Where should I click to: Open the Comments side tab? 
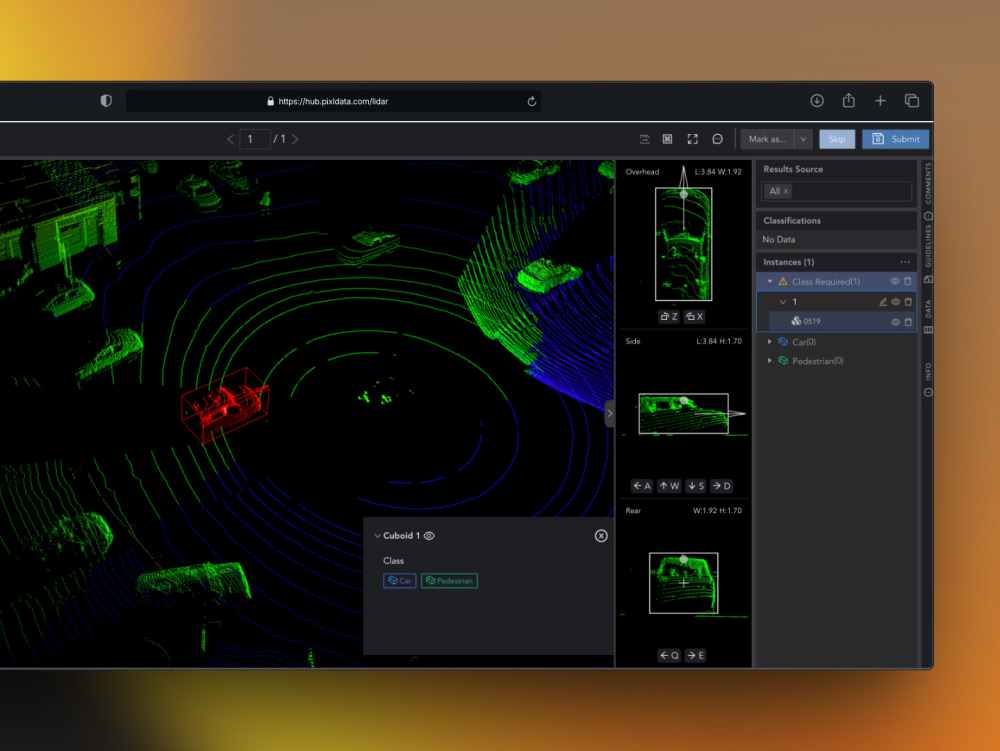(928, 190)
